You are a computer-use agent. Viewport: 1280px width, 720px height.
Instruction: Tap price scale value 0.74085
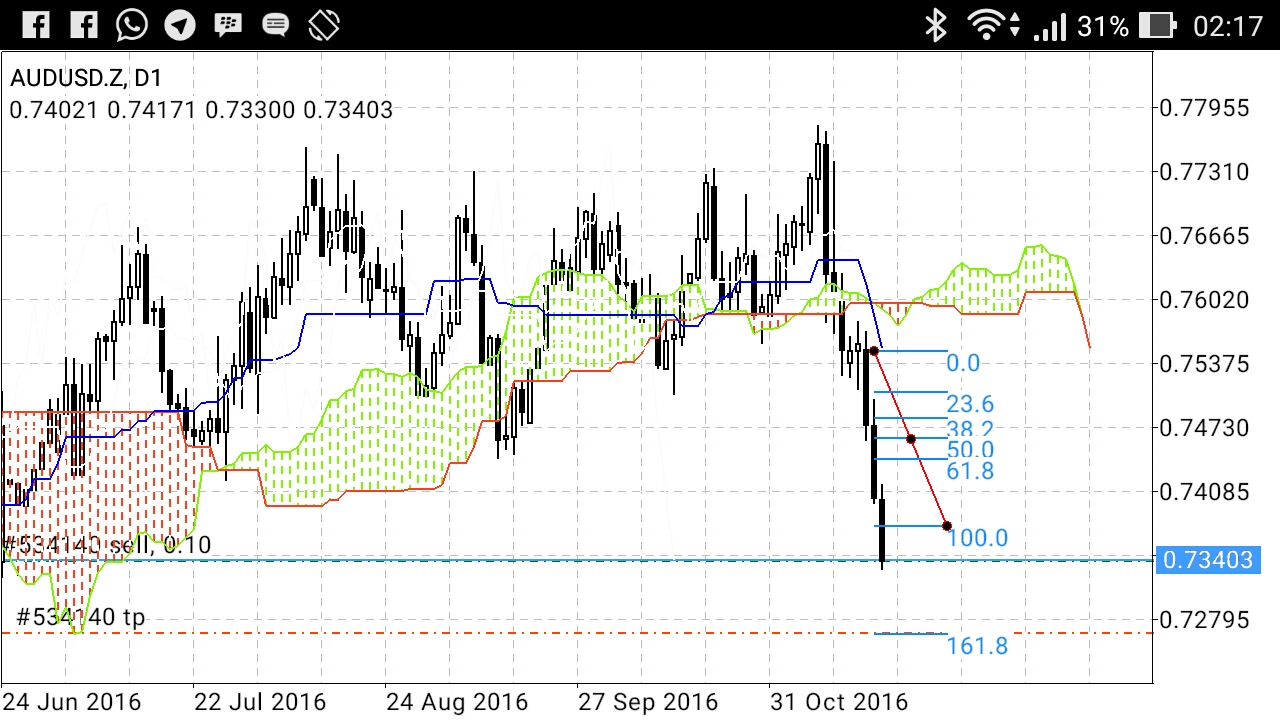1204,492
